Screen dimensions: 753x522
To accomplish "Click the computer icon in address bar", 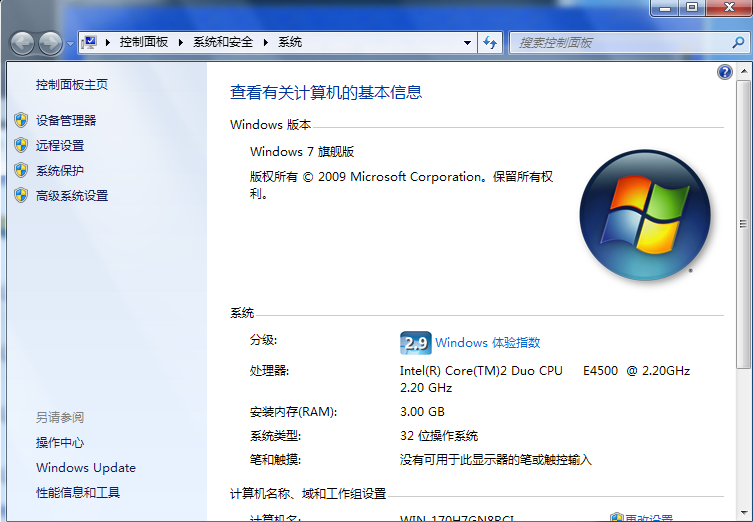I will pos(89,43).
